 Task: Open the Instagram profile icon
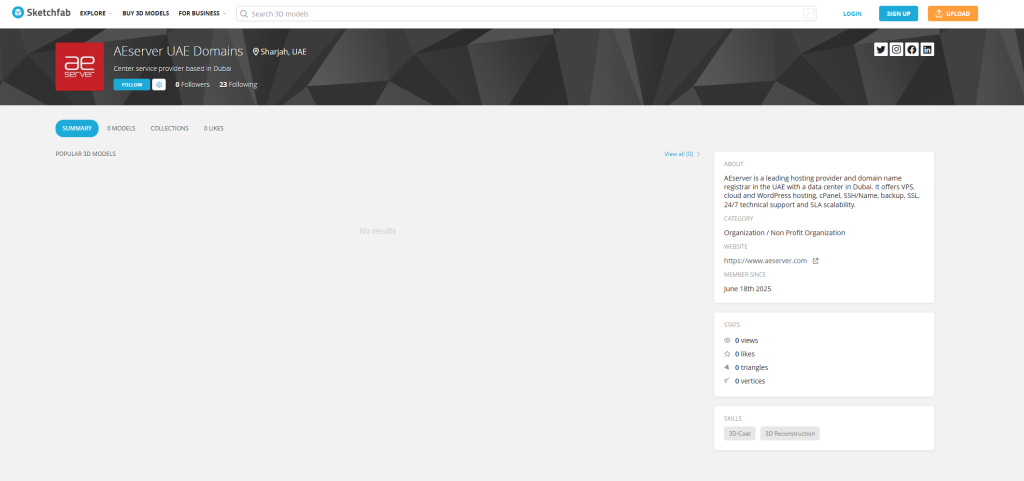click(x=896, y=49)
